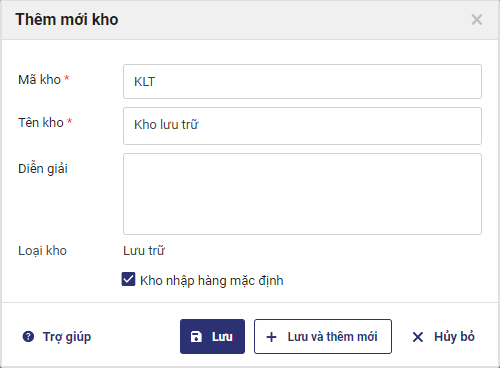
Task: Close the Thêm mới kho dialog
Action: 477,20
